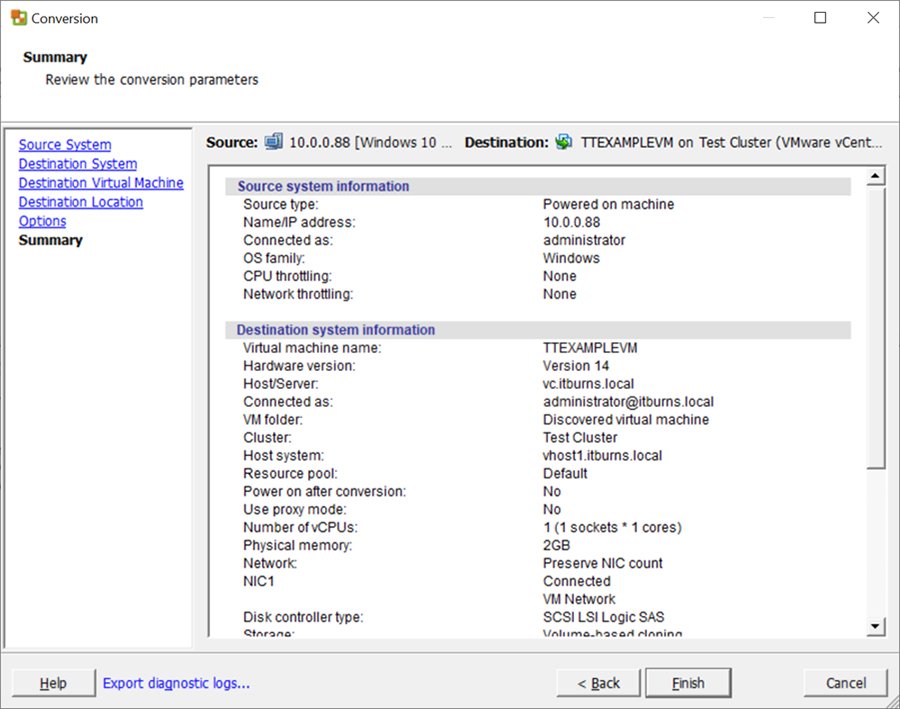
Task: Open the Options step
Action: click(x=42, y=220)
